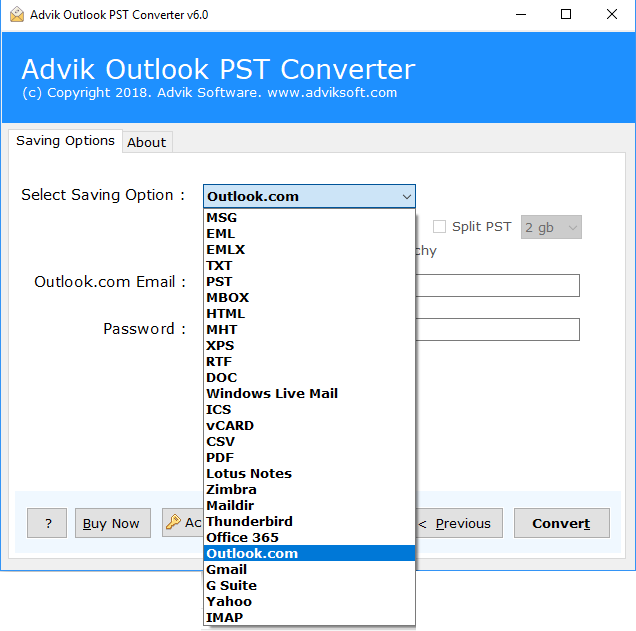The width and height of the screenshot is (636, 631).
Task: Pick Maildir from the list
Action: [x=309, y=506]
